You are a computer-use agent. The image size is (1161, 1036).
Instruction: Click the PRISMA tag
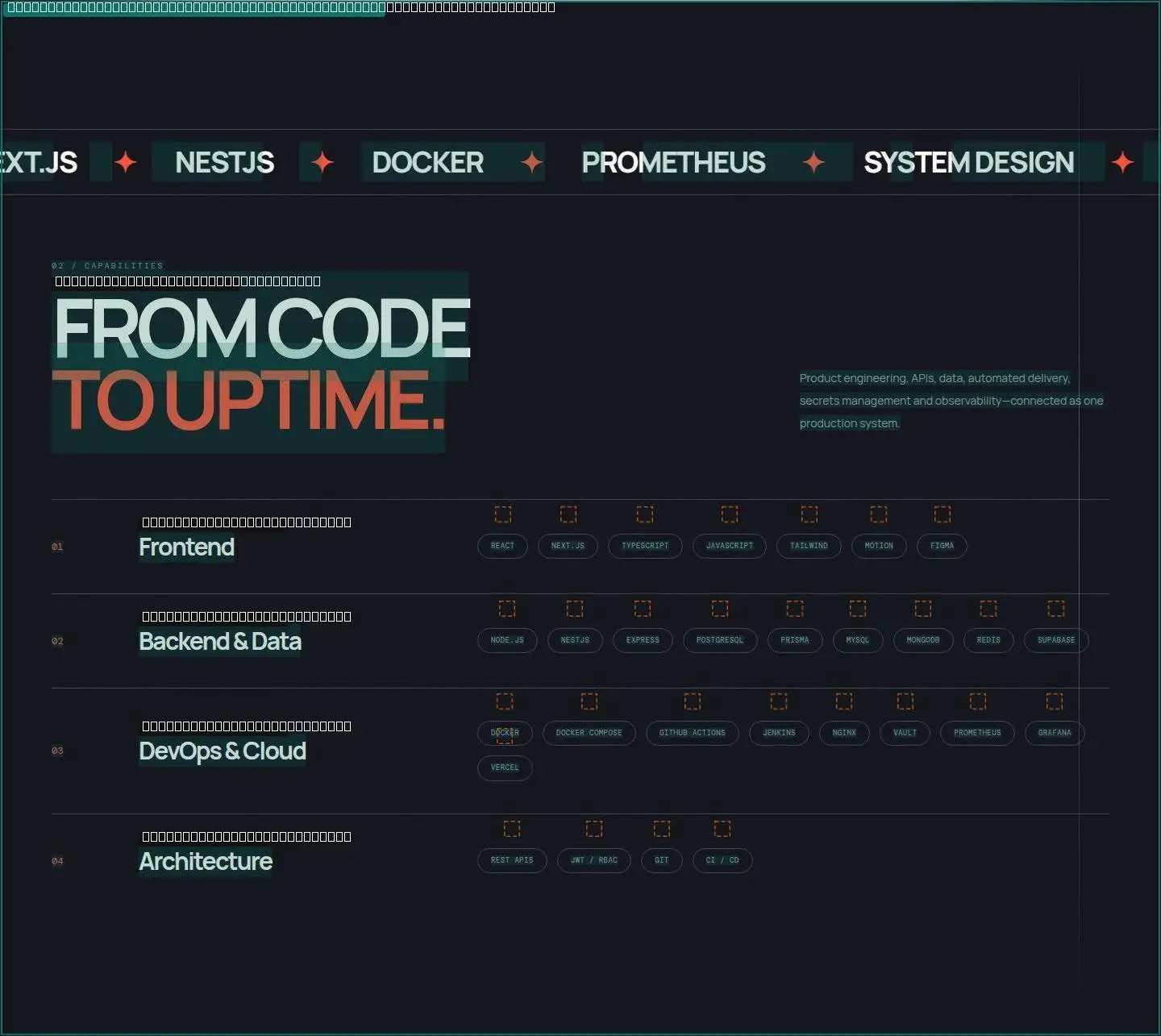(x=795, y=640)
